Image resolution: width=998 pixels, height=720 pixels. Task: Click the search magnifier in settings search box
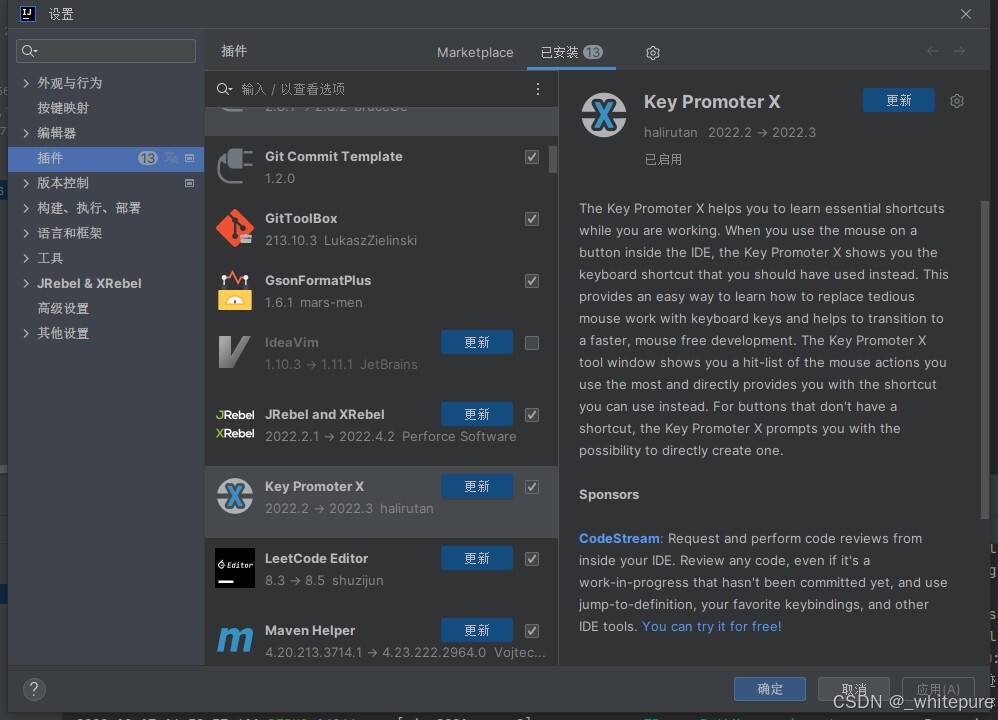coord(29,51)
